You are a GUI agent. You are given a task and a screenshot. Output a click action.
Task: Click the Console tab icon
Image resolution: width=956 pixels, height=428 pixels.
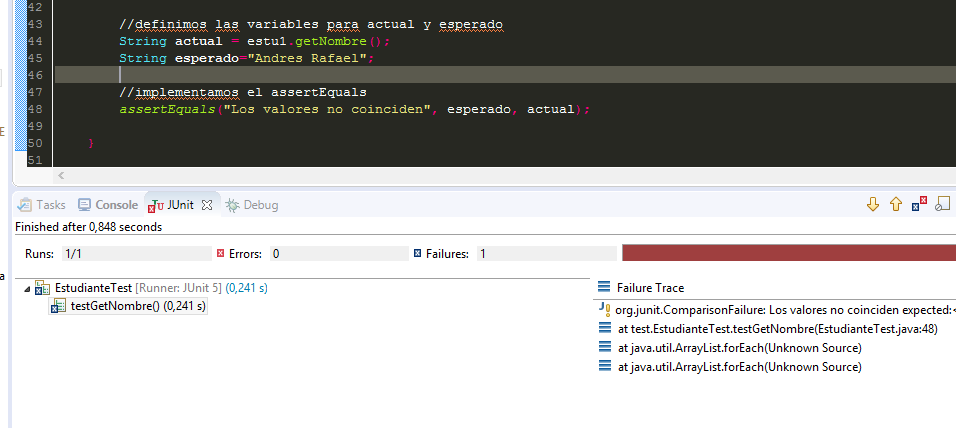(x=85, y=205)
